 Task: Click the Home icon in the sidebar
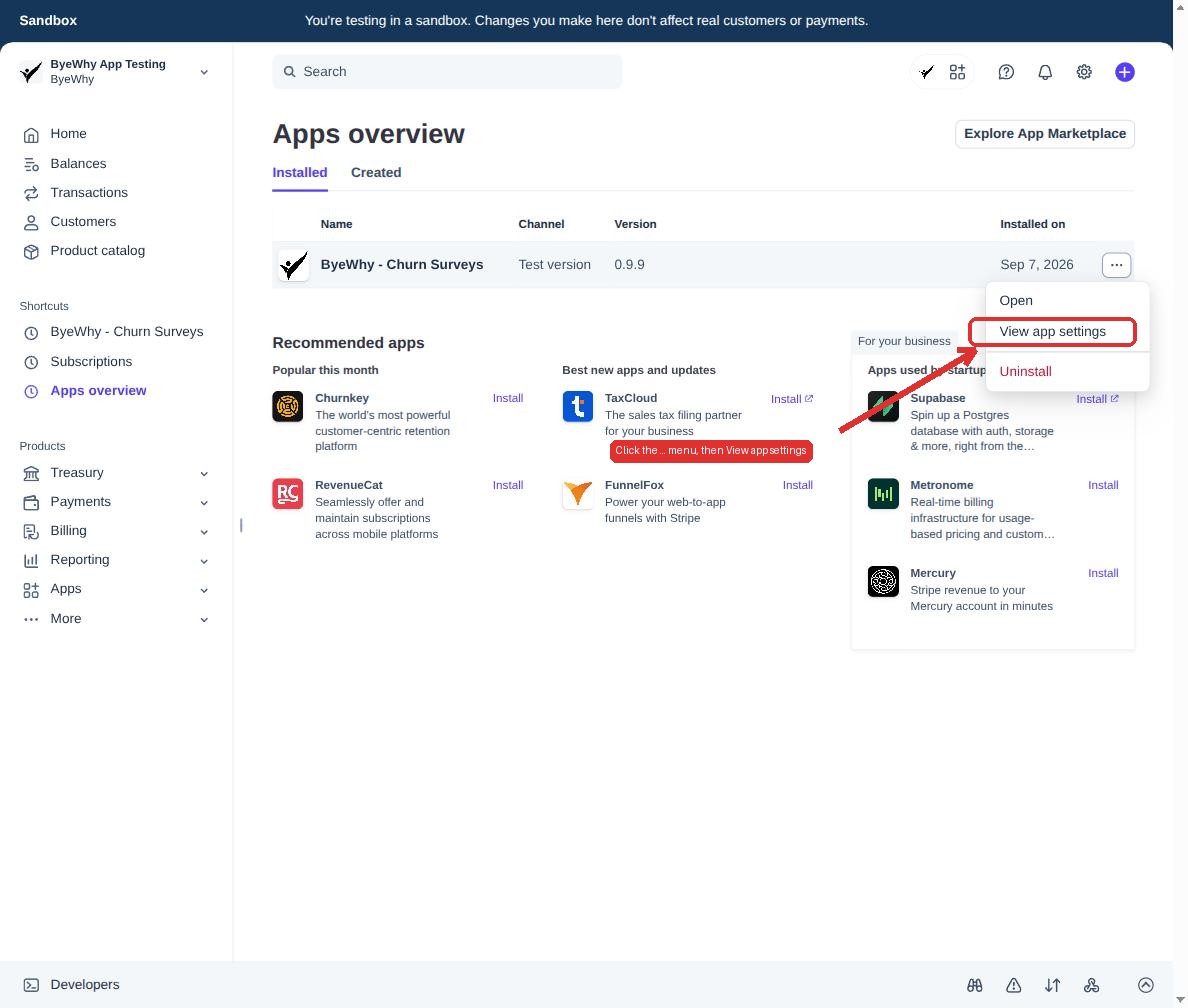tap(31, 135)
